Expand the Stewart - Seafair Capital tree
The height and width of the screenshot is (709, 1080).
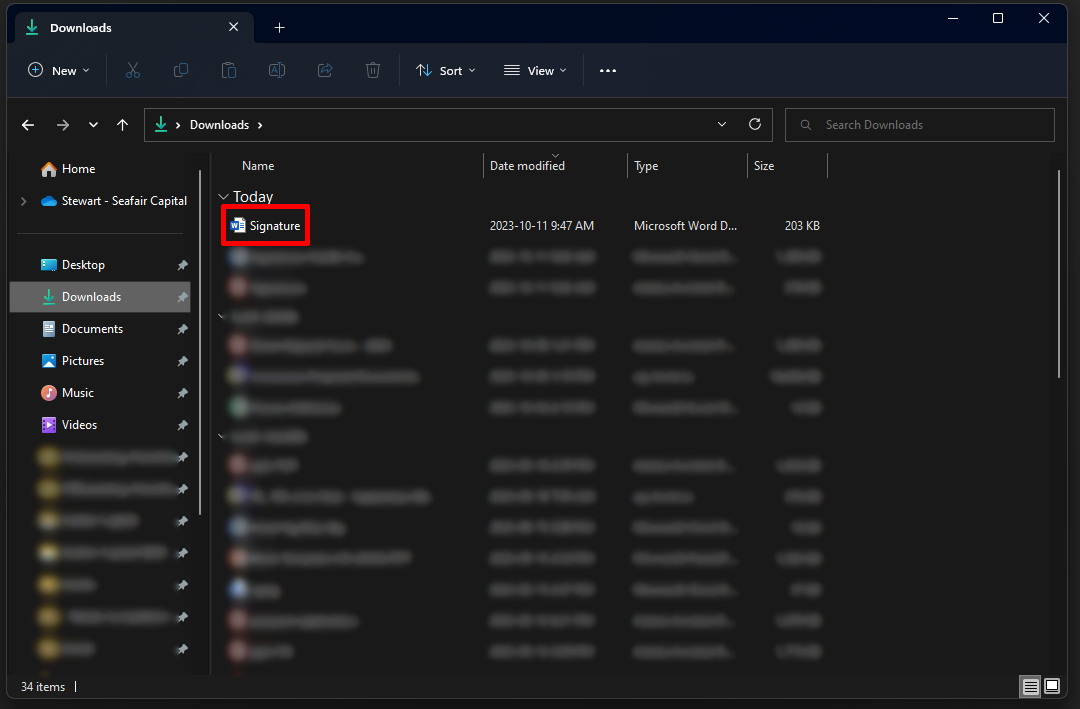[x=24, y=201]
